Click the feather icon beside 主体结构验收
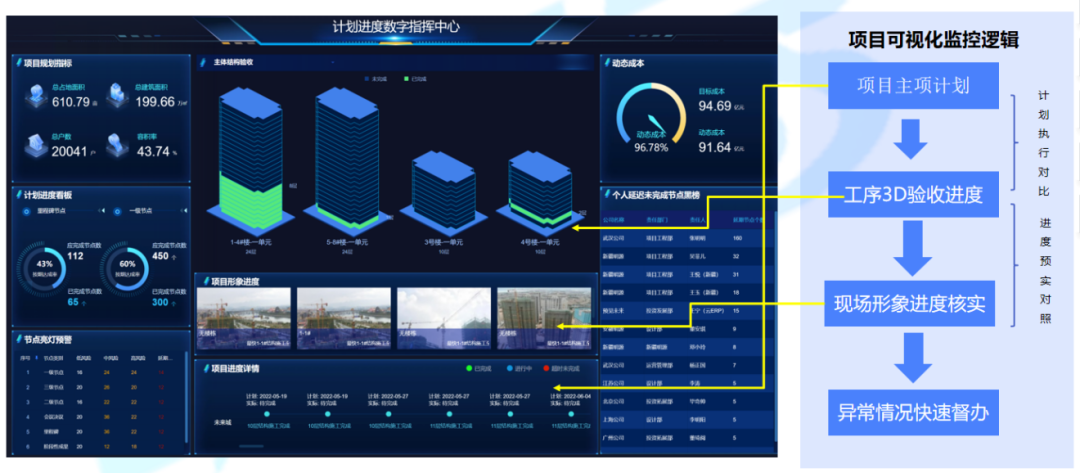The width and height of the screenshot is (1080, 473). (x=204, y=63)
